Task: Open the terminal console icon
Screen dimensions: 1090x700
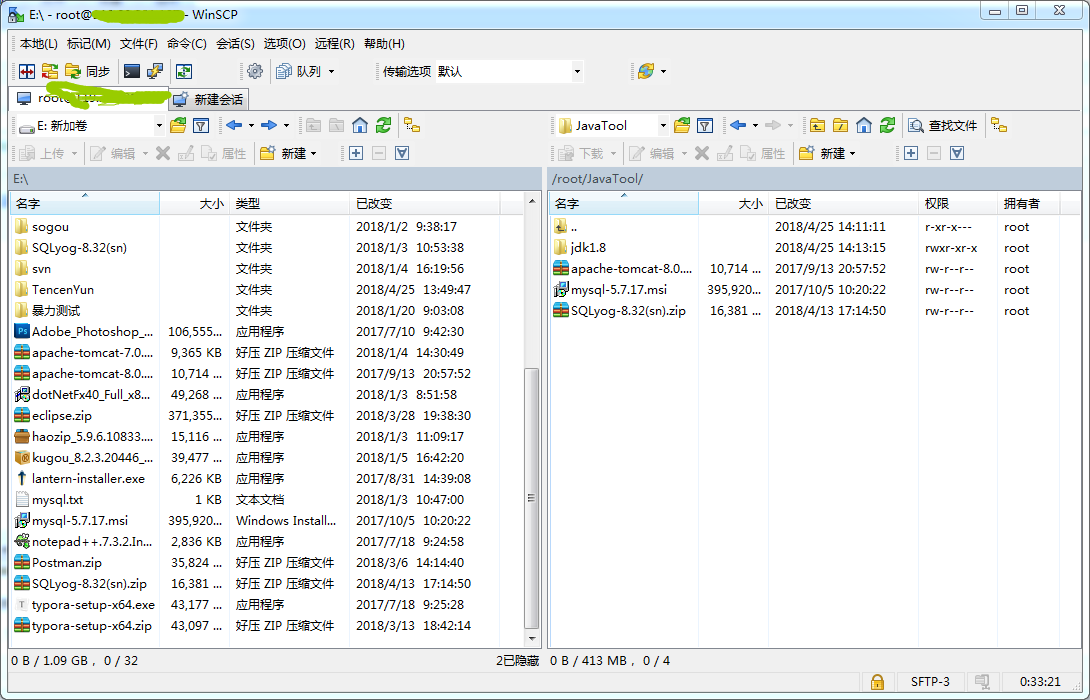Action: click(131, 71)
